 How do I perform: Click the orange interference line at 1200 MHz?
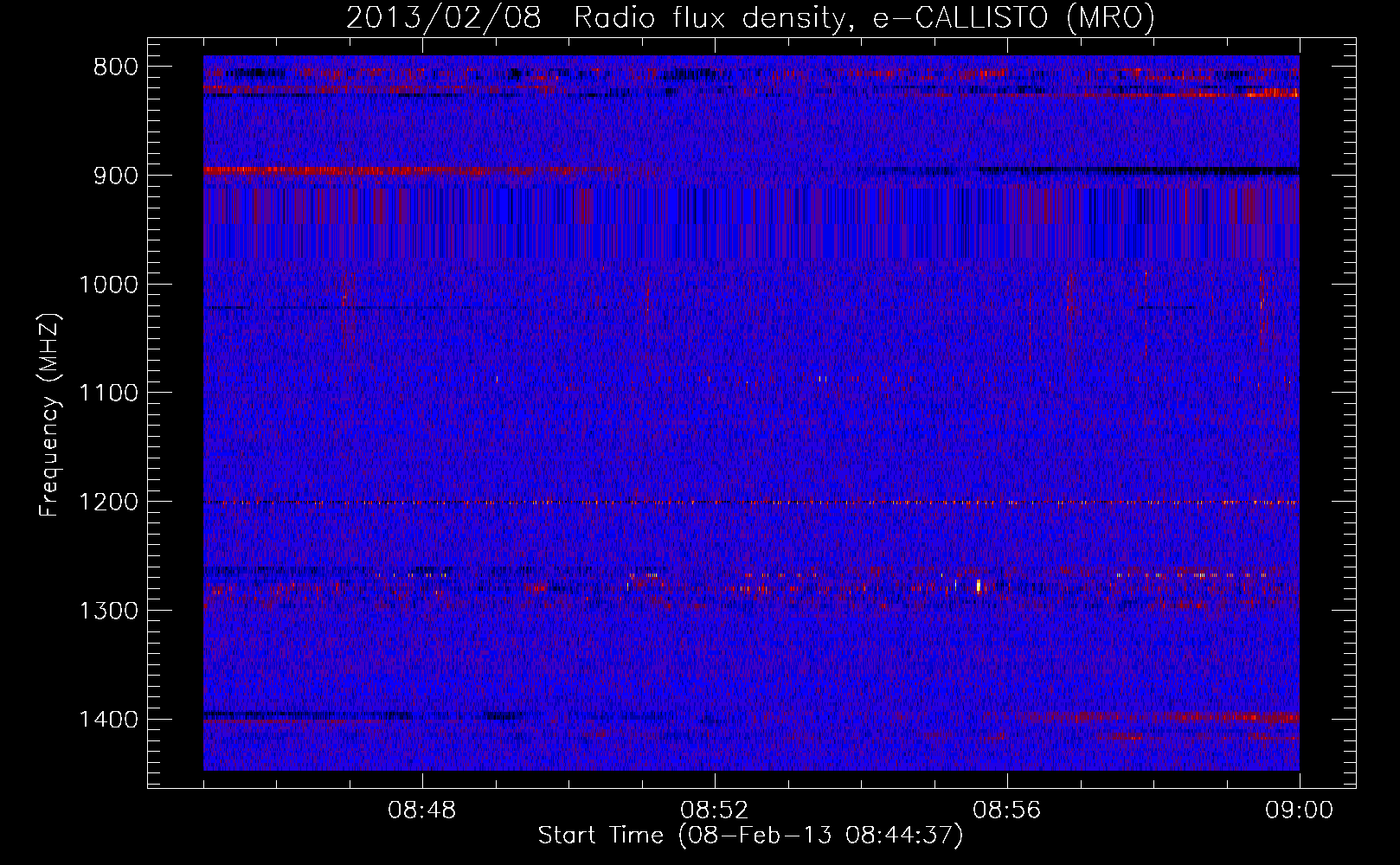[x=751, y=502]
